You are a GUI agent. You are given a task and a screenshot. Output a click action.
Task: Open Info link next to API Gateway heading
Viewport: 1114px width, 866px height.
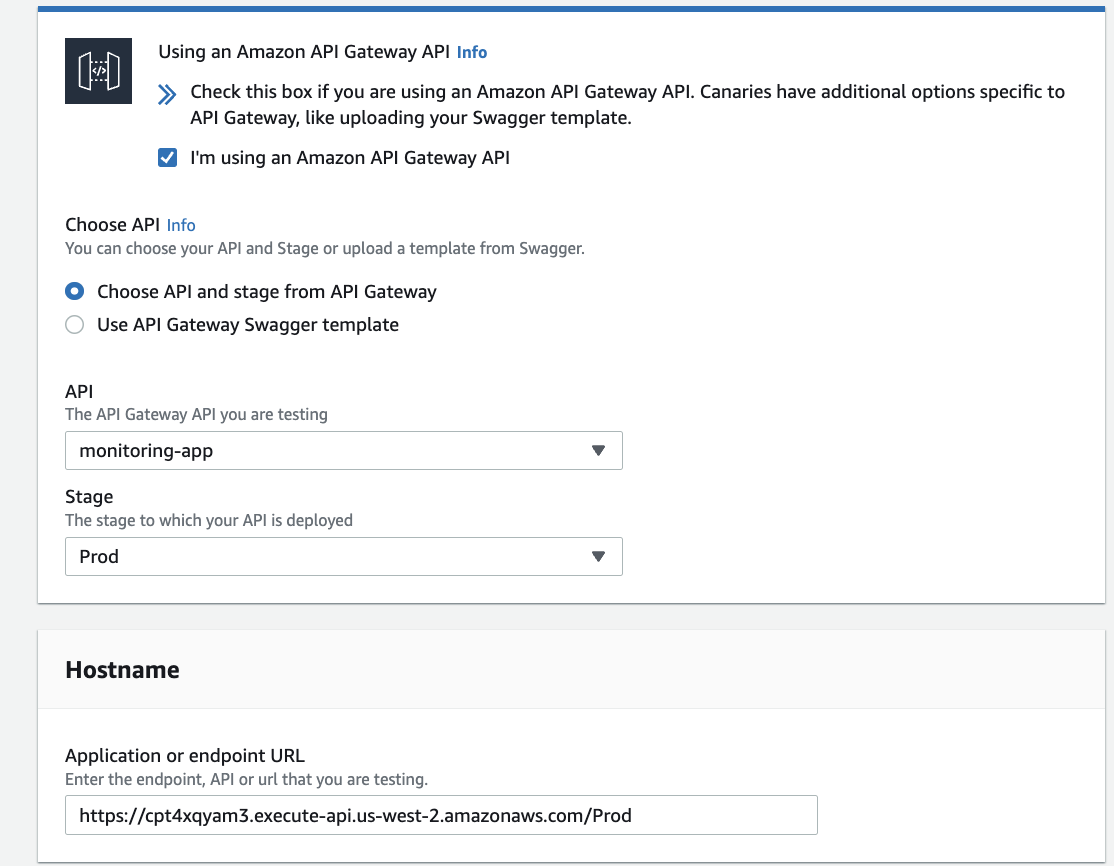[472, 53]
